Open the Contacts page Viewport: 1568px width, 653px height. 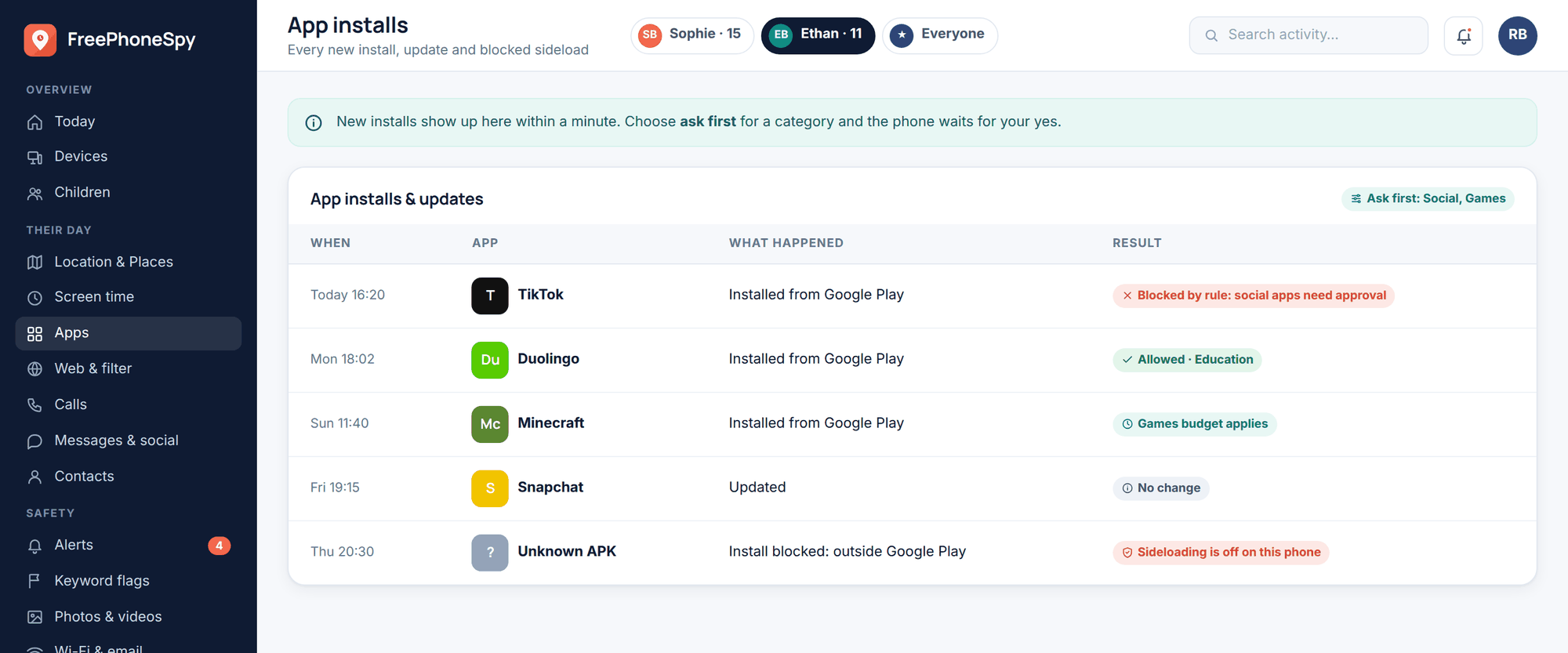pyautogui.click(x=129, y=477)
